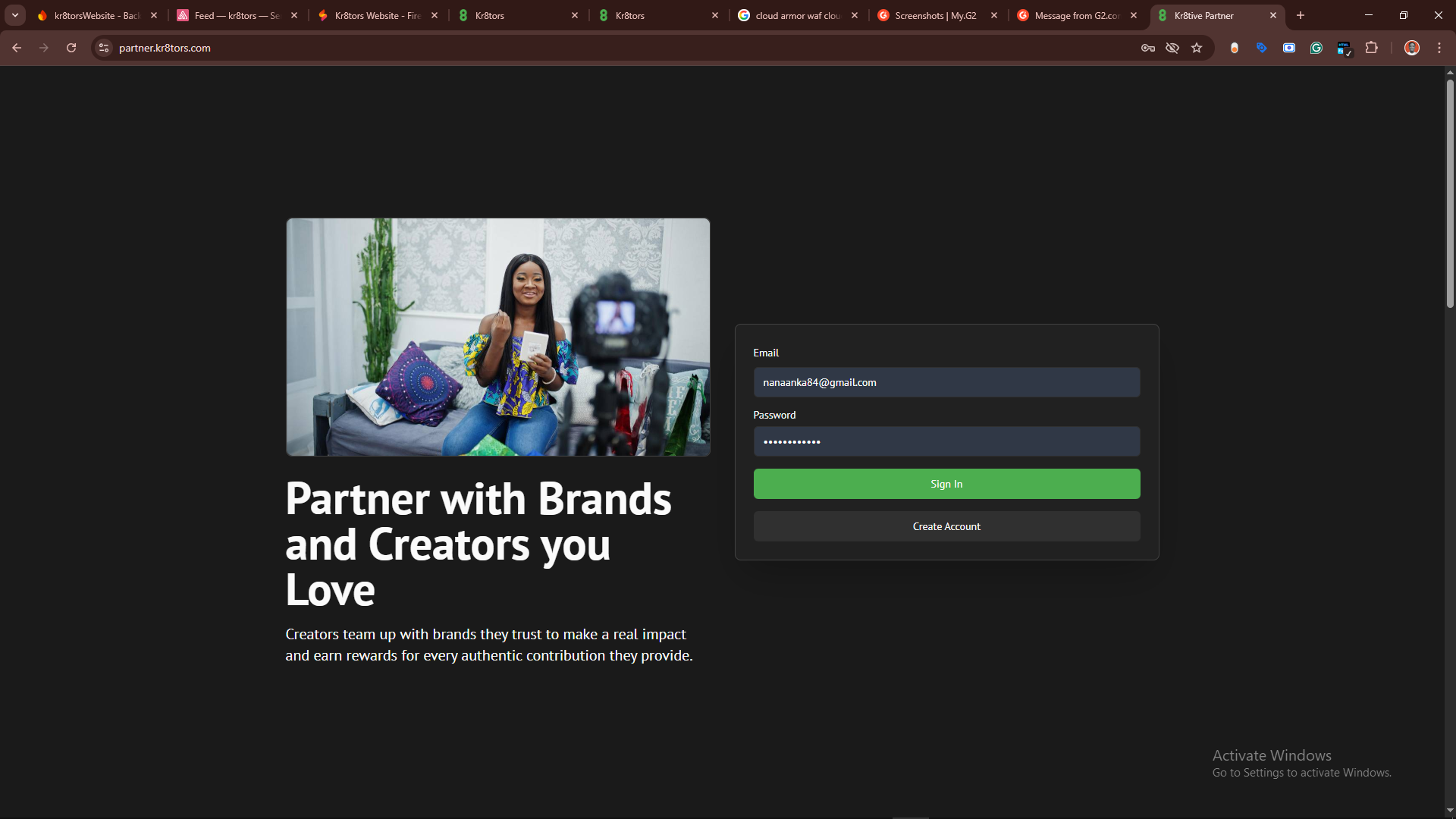This screenshot has height=819, width=1456.
Task: Expand the tab search dropdown arrow
Action: [15, 15]
